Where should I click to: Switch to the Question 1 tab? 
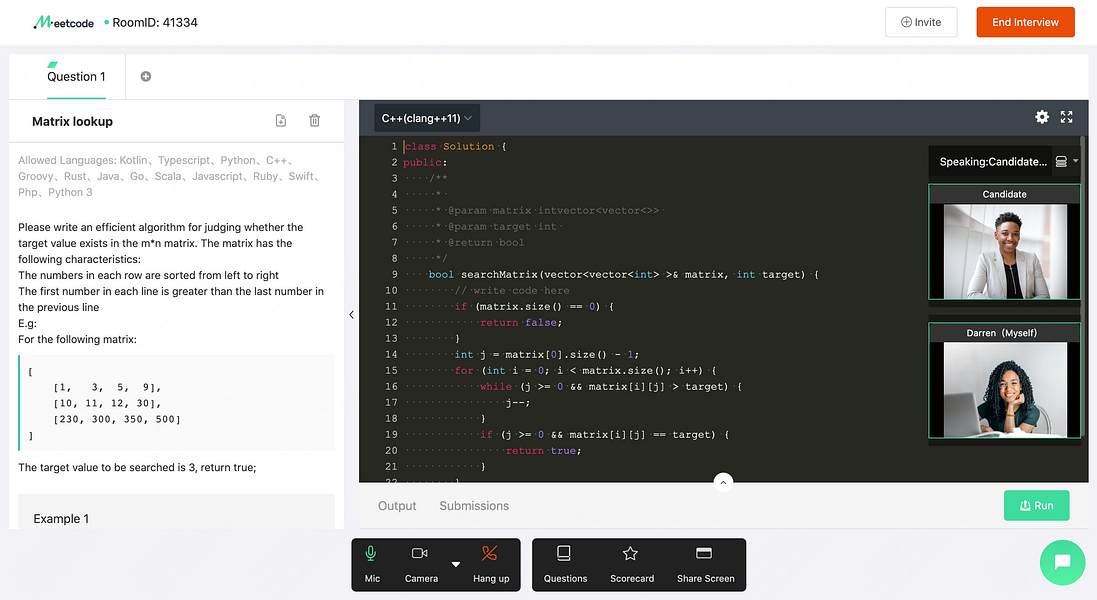[x=76, y=76]
